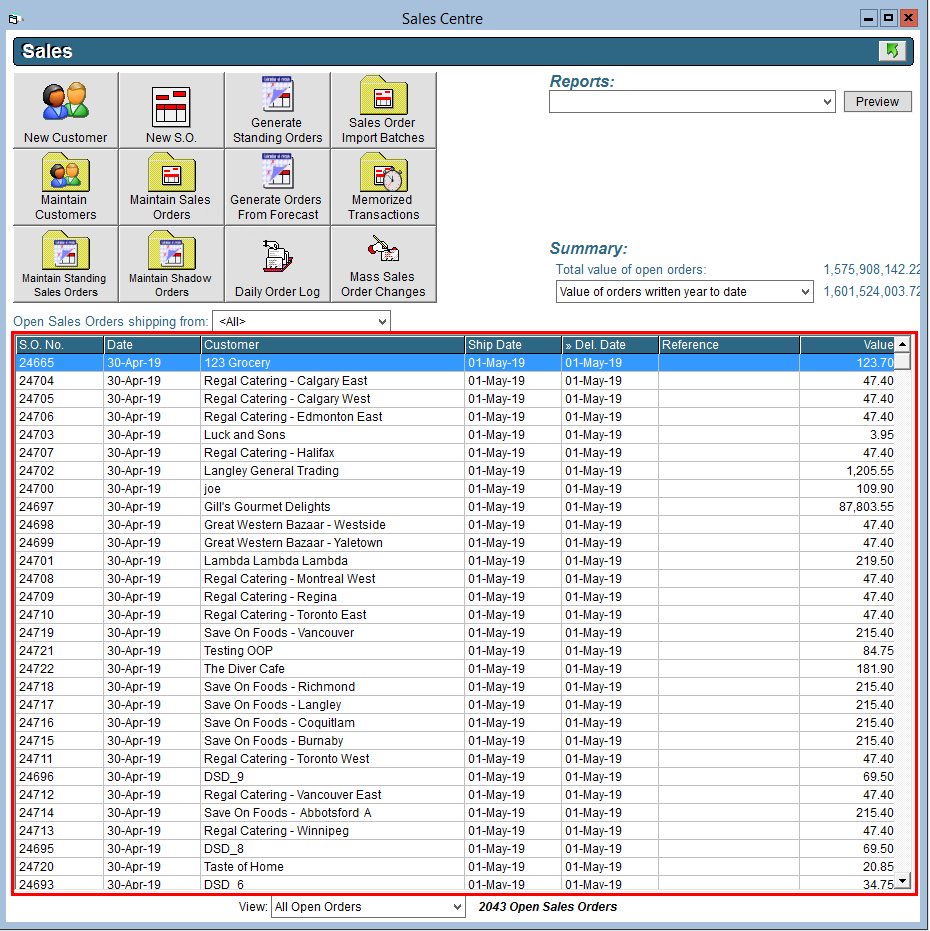Select Regal Catering - Winnipeg order
Image resolution: width=930 pixels, height=931 pixels.
pyautogui.click(x=455, y=831)
